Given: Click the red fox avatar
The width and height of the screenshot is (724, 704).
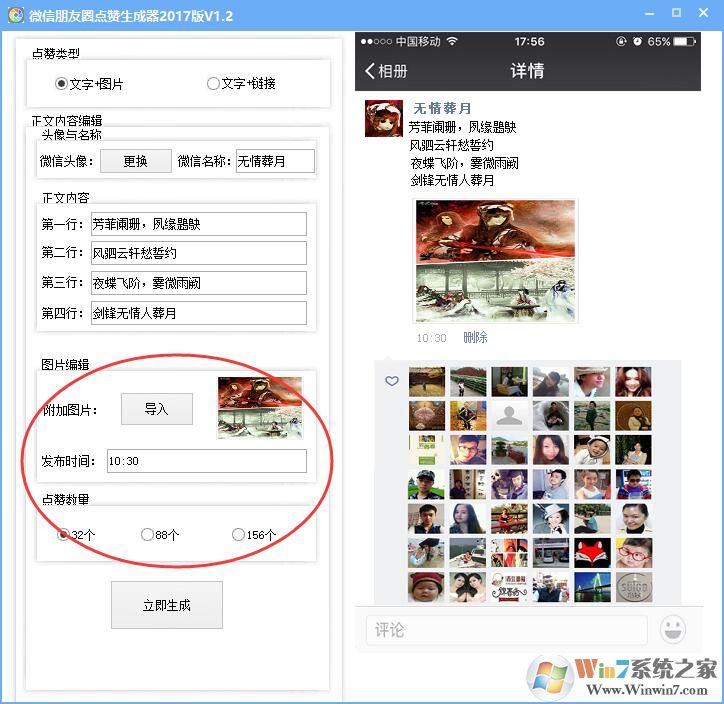Looking at the screenshot, I should point(592,553).
